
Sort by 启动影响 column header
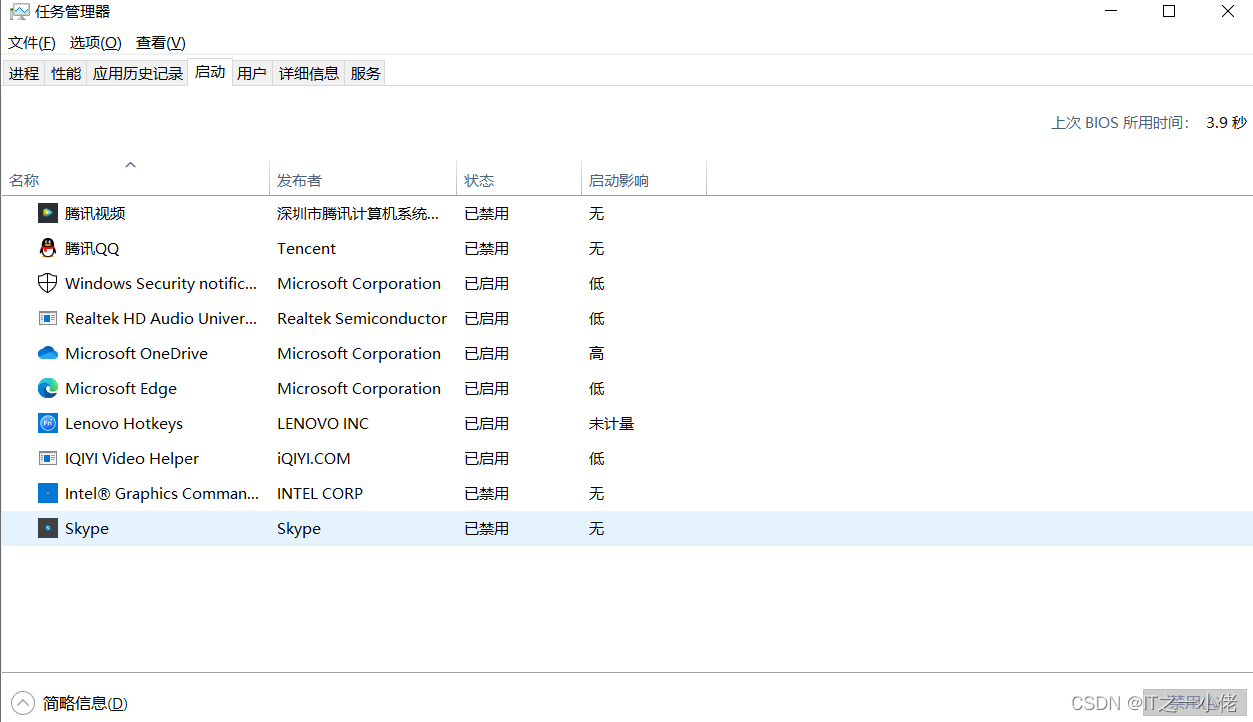[644, 180]
